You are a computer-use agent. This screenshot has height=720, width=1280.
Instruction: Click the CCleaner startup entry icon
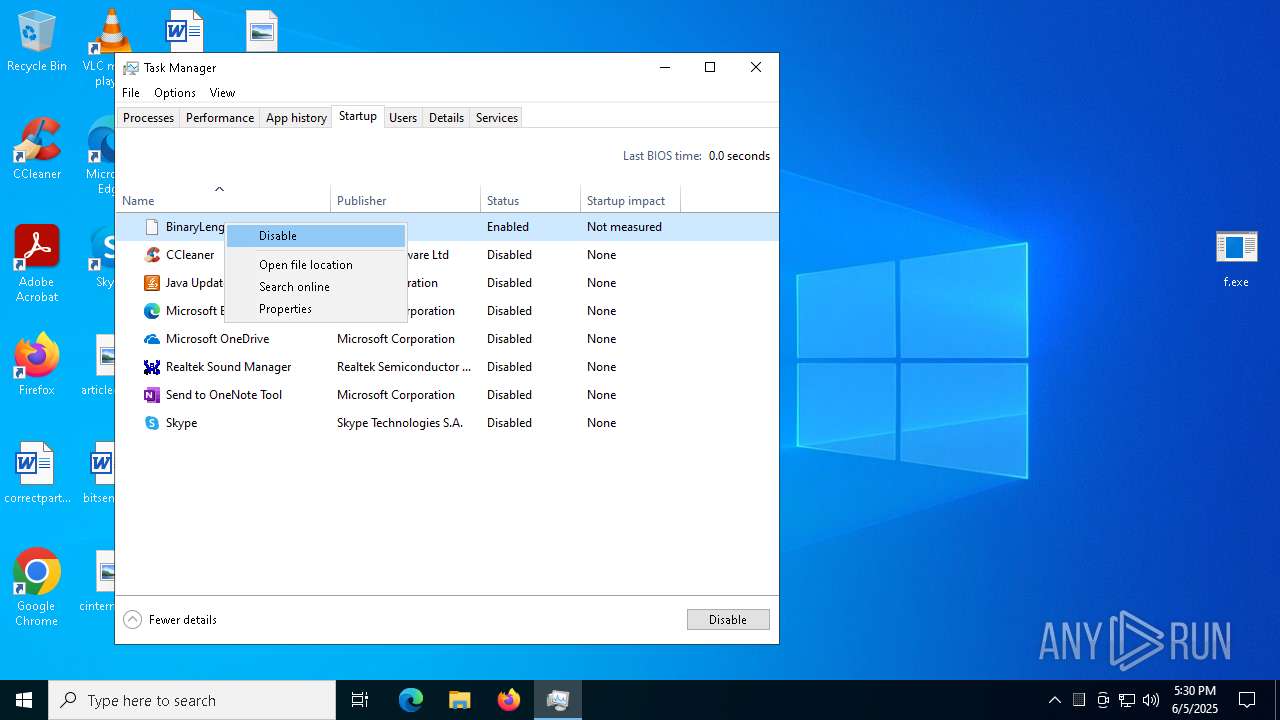[x=152, y=255]
